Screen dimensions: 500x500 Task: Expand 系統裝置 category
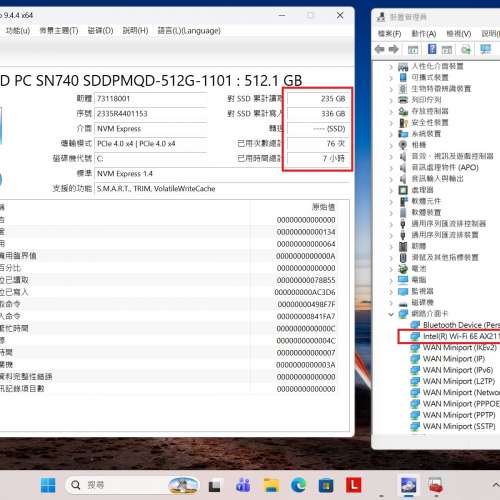click(391, 134)
